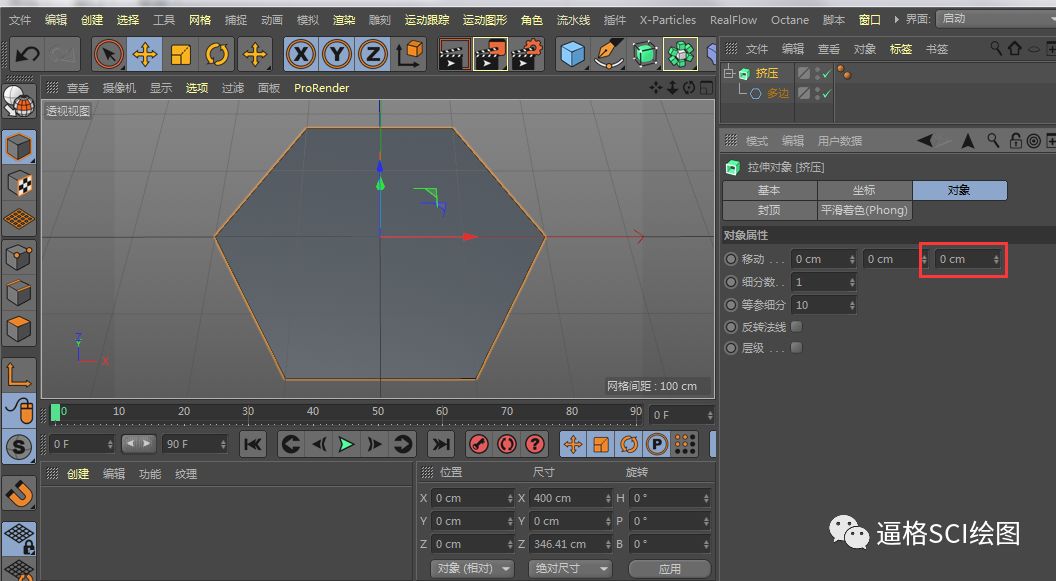Select the Live Selection cursor tool
This screenshot has width=1056, height=581.
pos(108,54)
